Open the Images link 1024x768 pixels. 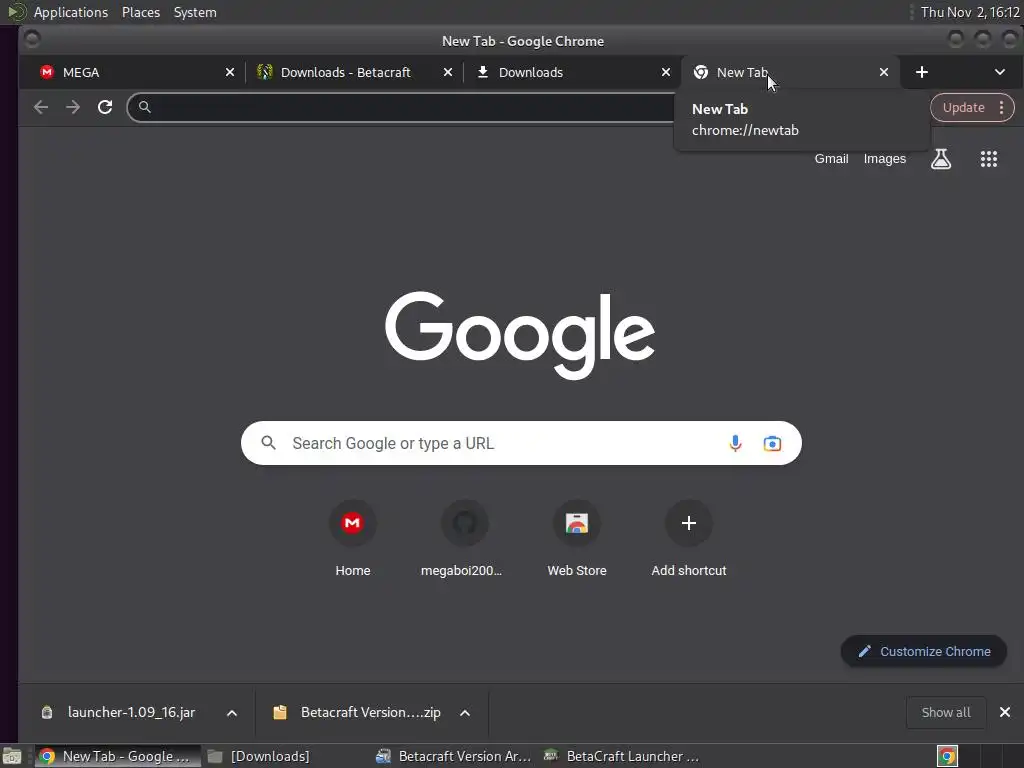884,159
